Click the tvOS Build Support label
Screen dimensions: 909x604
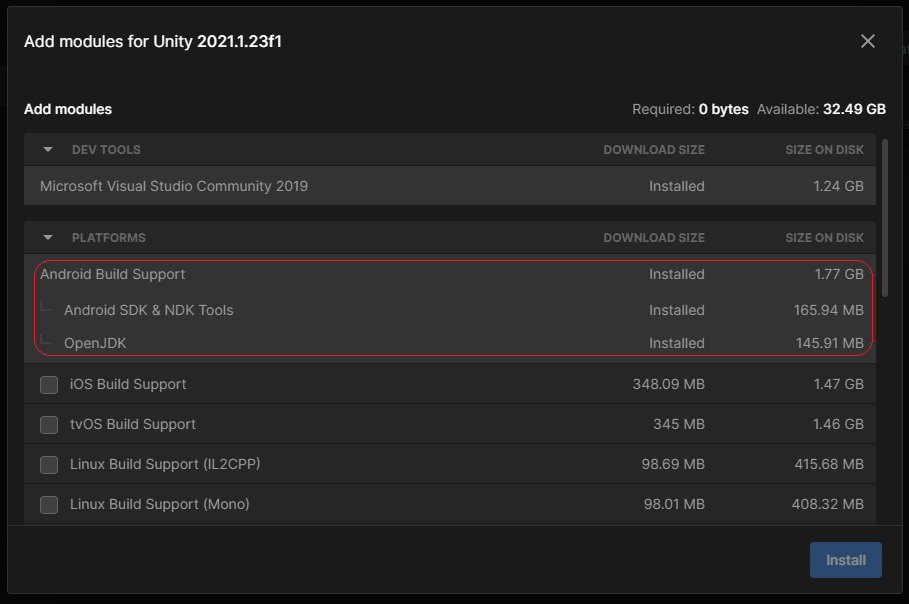tap(133, 424)
